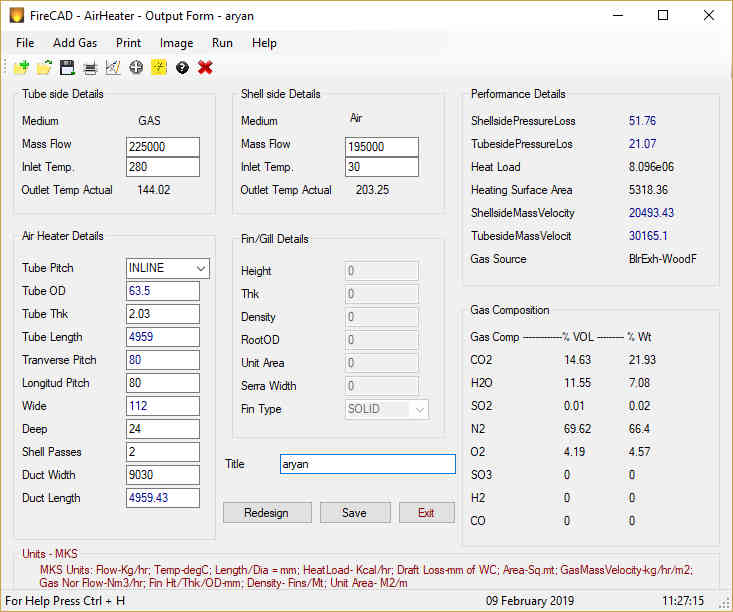Image resolution: width=733 pixels, height=612 pixels.
Task: Open the File menu
Action: pyautogui.click(x=25, y=43)
